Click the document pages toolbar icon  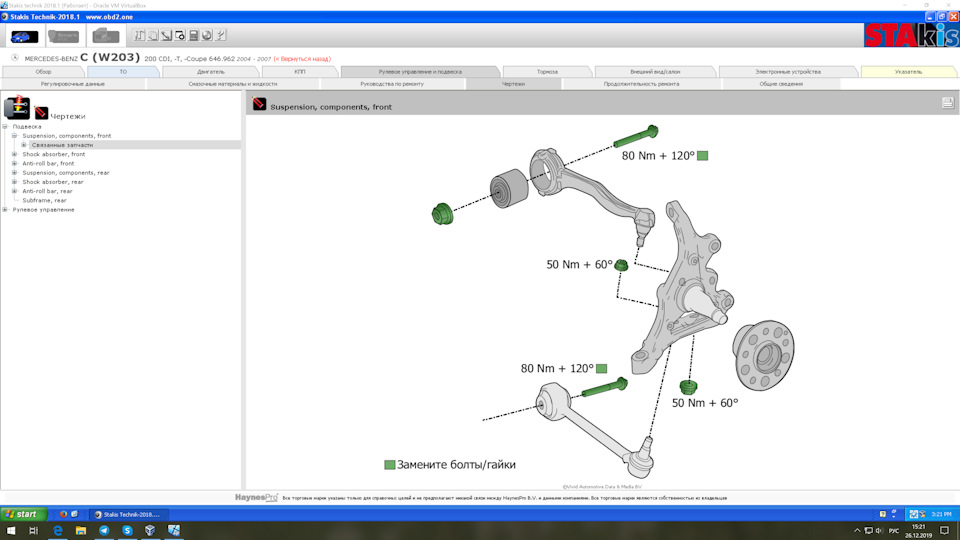click(x=153, y=36)
